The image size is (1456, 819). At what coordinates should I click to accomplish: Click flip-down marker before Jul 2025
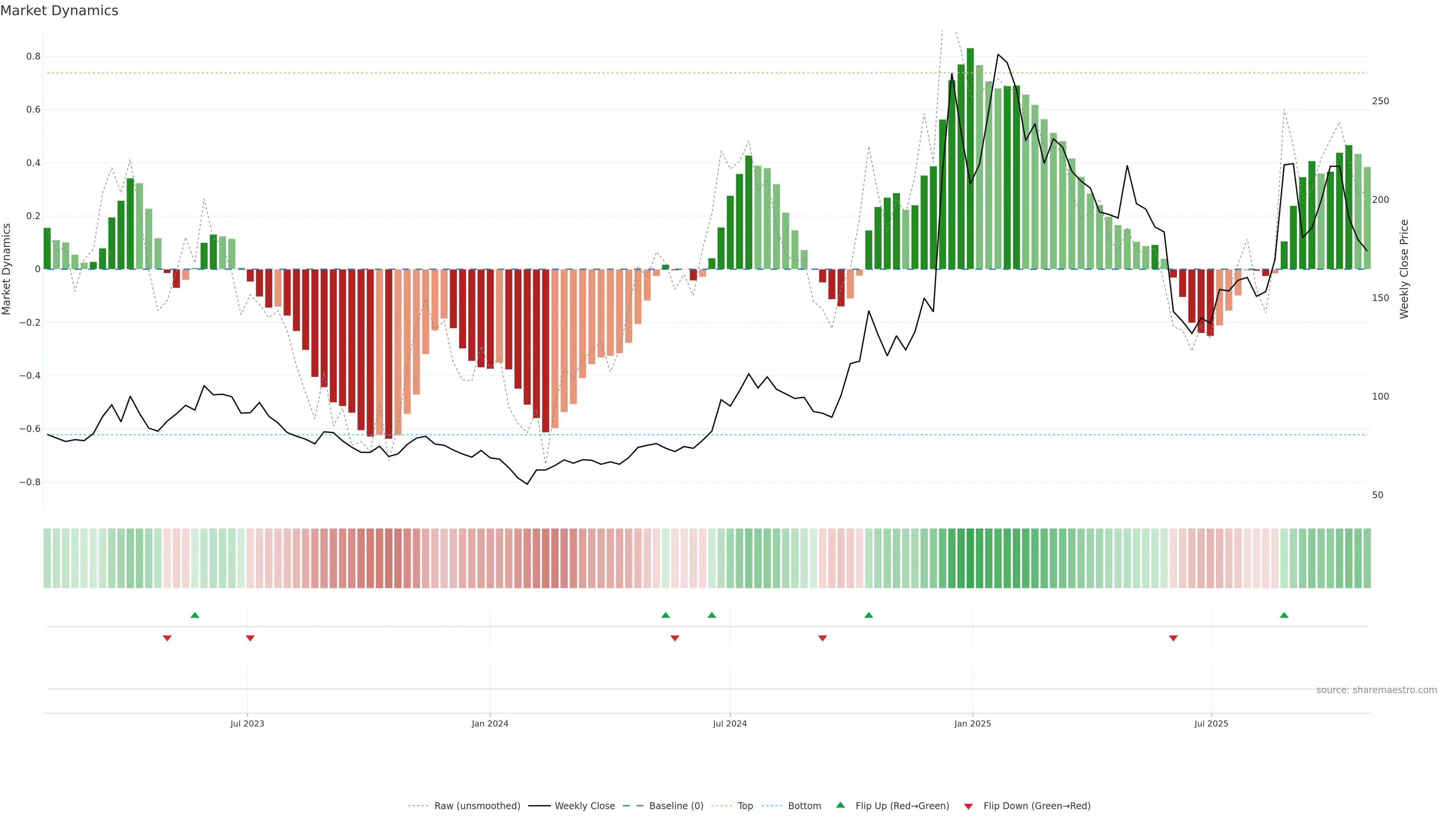point(1174,638)
